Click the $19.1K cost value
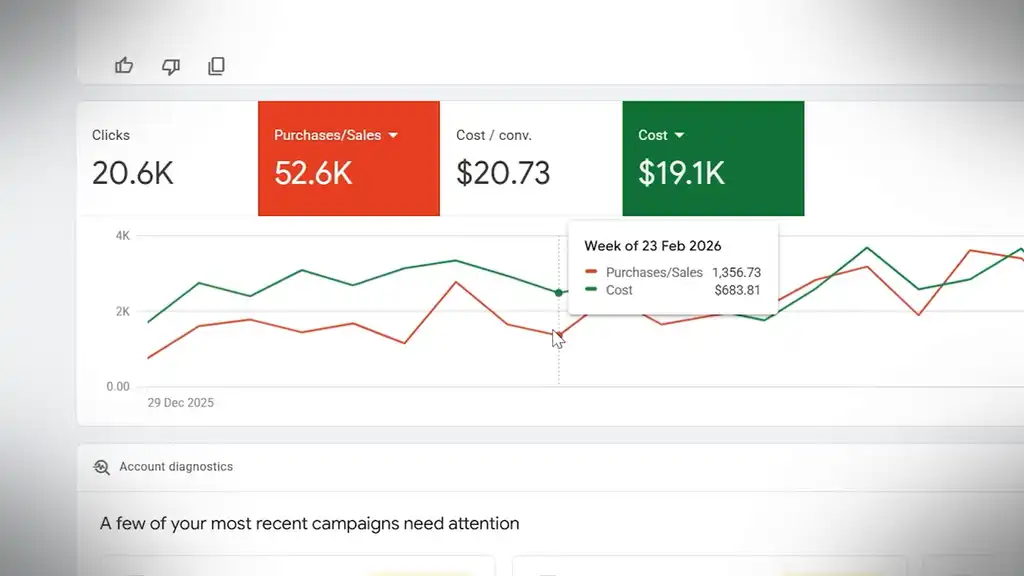This screenshot has height=576, width=1024. click(681, 174)
